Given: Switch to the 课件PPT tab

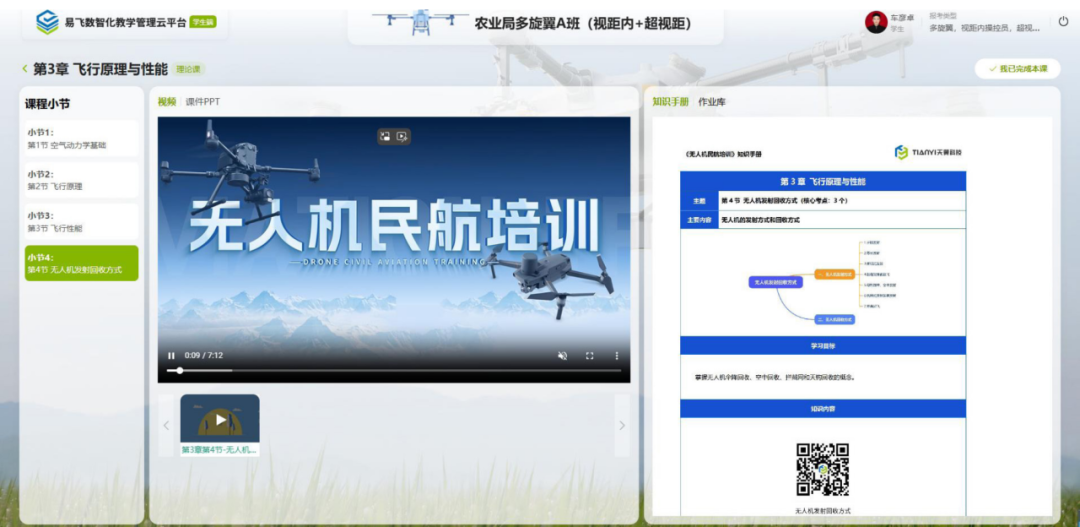Looking at the screenshot, I should point(202,102).
